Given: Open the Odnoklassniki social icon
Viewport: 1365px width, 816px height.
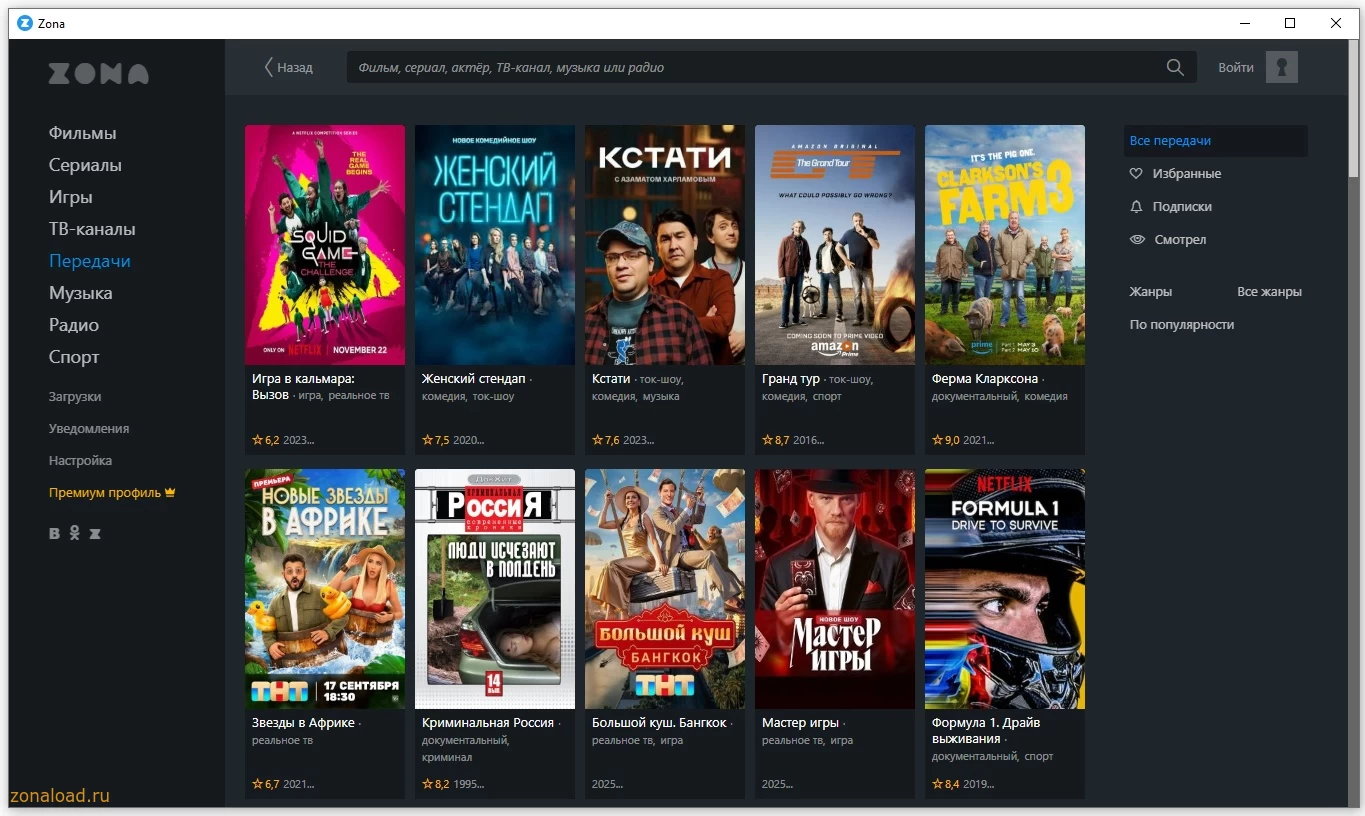Looking at the screenshot, I should point(74,534).
